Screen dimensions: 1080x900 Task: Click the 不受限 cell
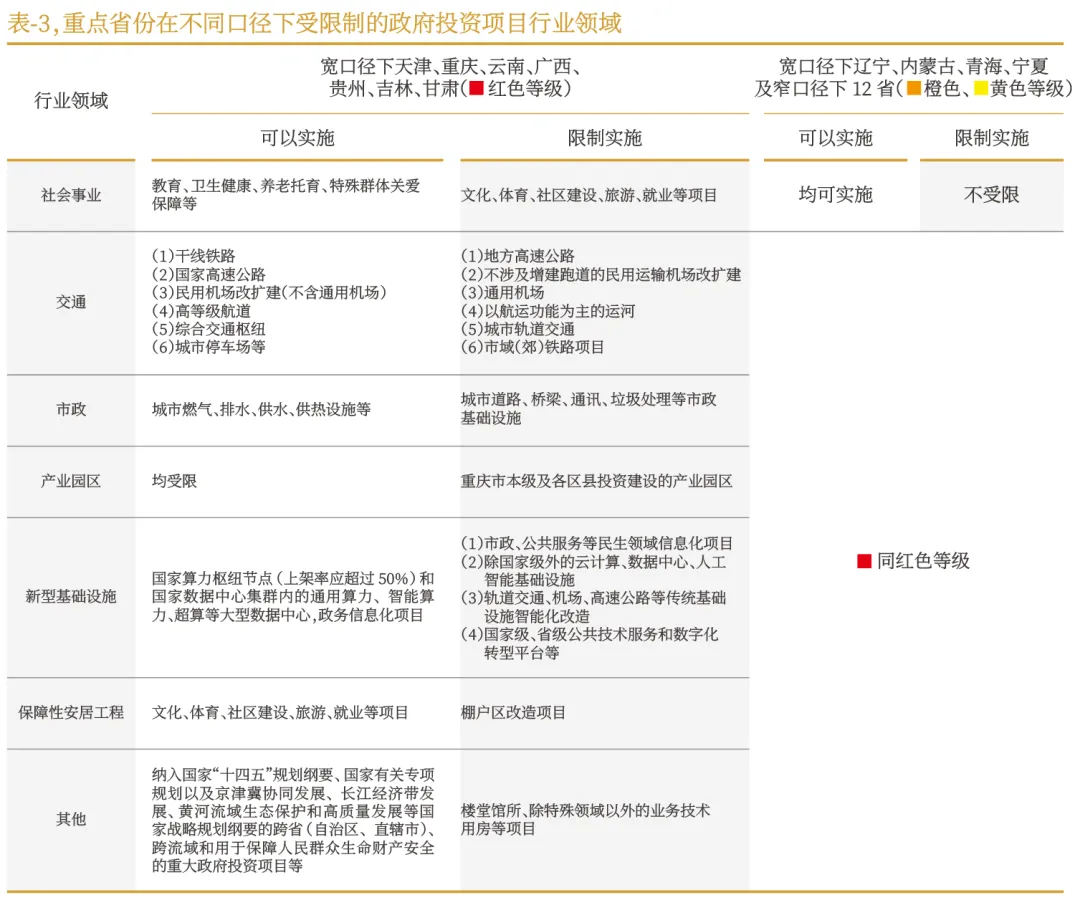991,195
